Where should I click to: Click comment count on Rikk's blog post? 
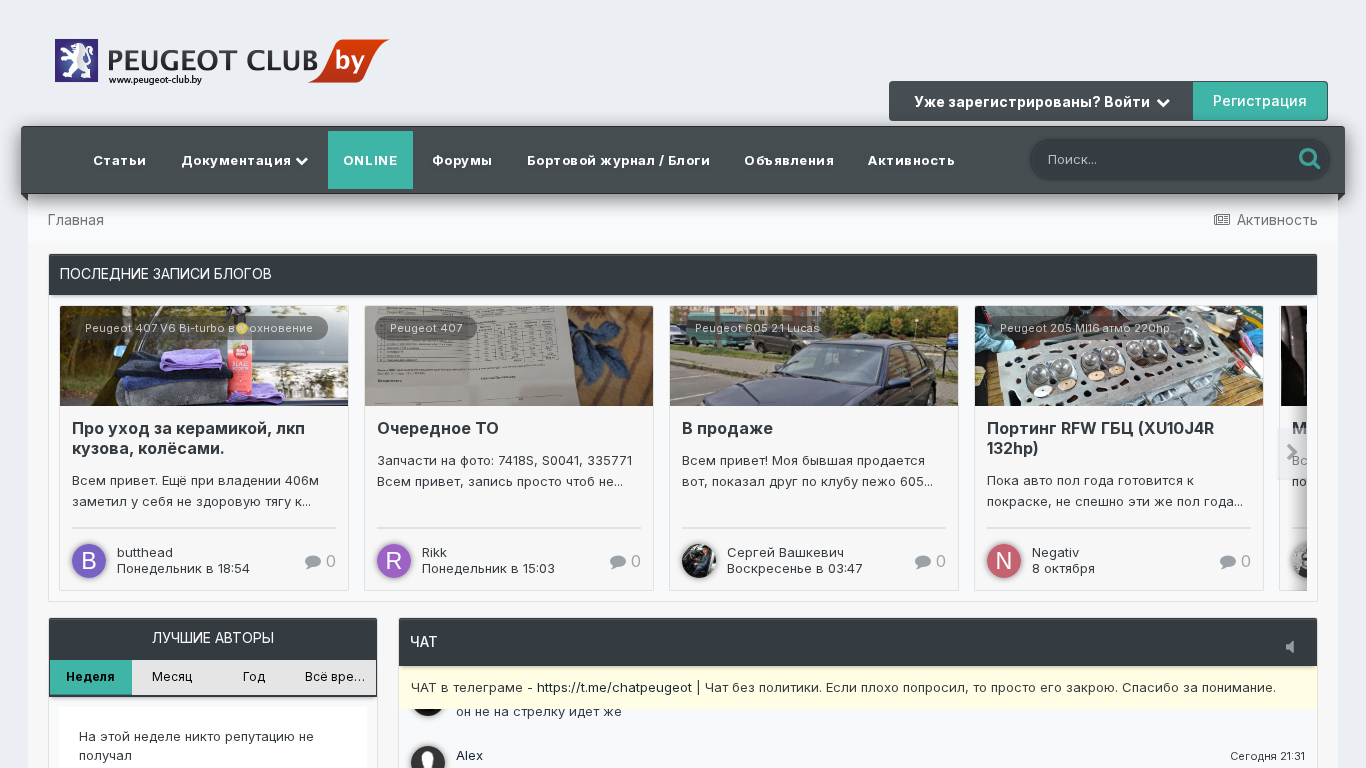click(x=625, y=562)
